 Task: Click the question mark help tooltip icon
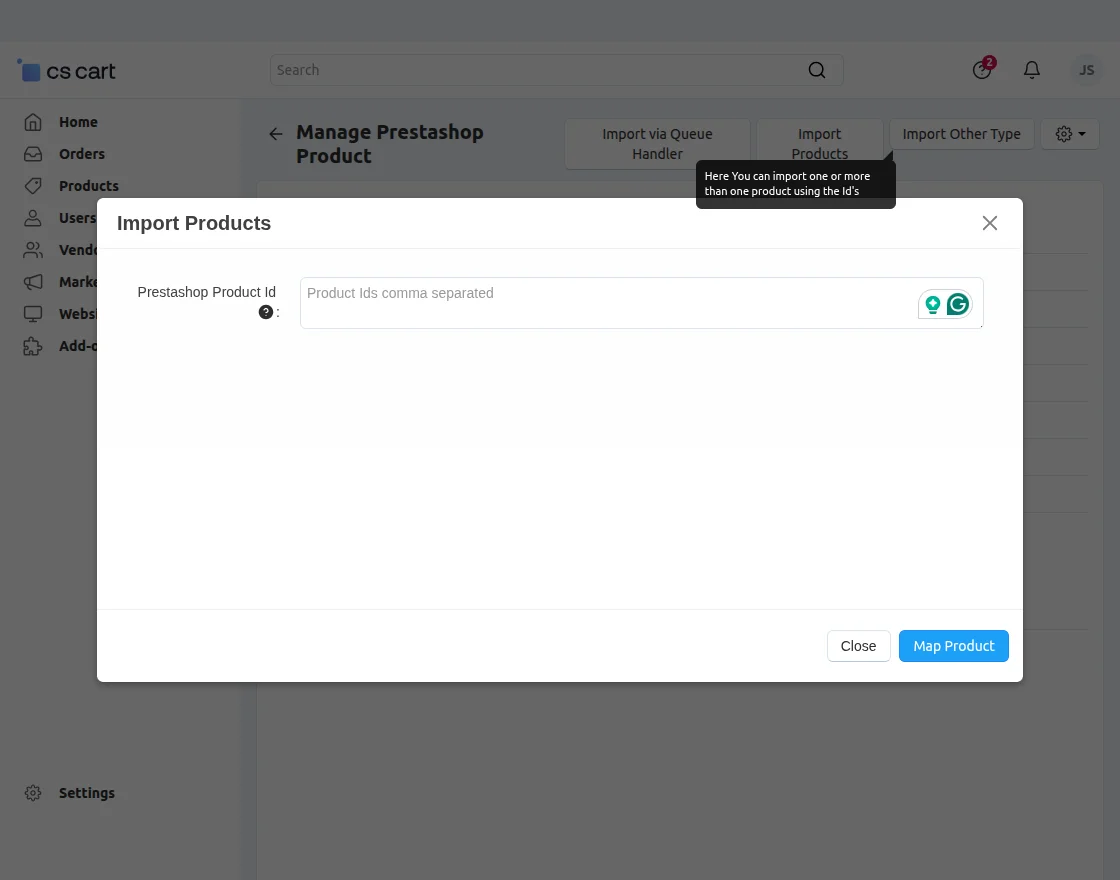266,312
